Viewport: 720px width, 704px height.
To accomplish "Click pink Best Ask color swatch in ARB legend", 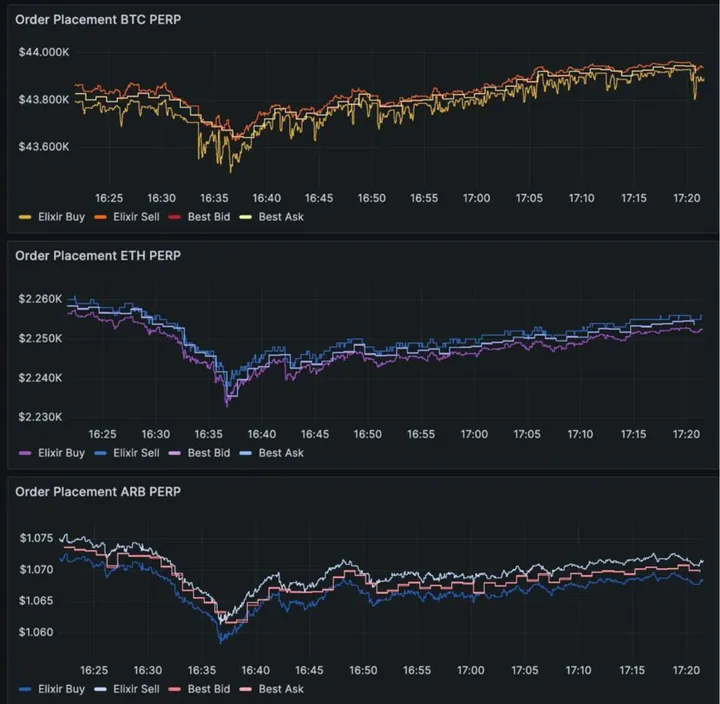I will pyautogui.click(x=246, y=689).
